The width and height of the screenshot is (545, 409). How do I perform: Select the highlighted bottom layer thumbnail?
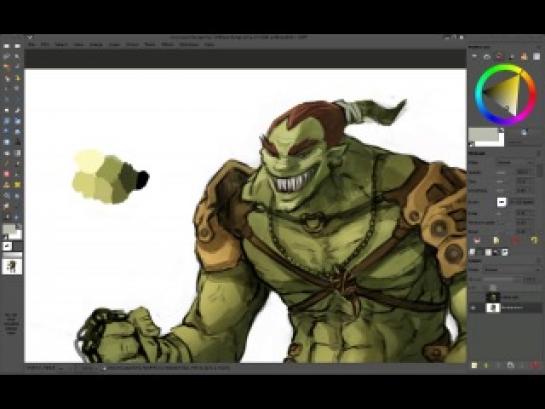coord(493,308)
